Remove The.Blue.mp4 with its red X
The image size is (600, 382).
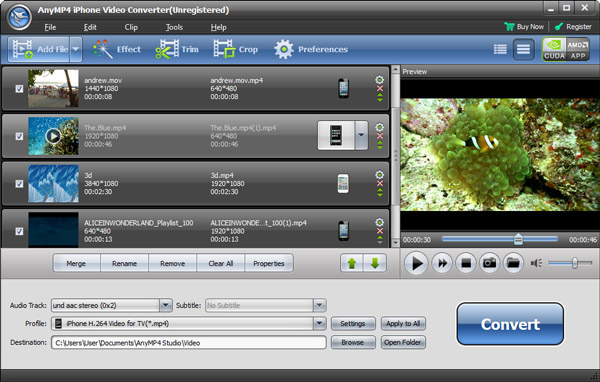point(380,136)
